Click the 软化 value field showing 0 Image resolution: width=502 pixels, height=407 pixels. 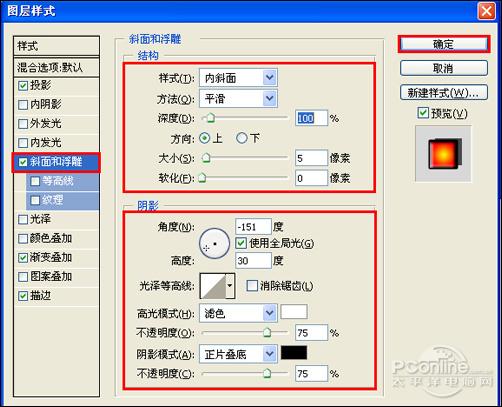(311, 178)
